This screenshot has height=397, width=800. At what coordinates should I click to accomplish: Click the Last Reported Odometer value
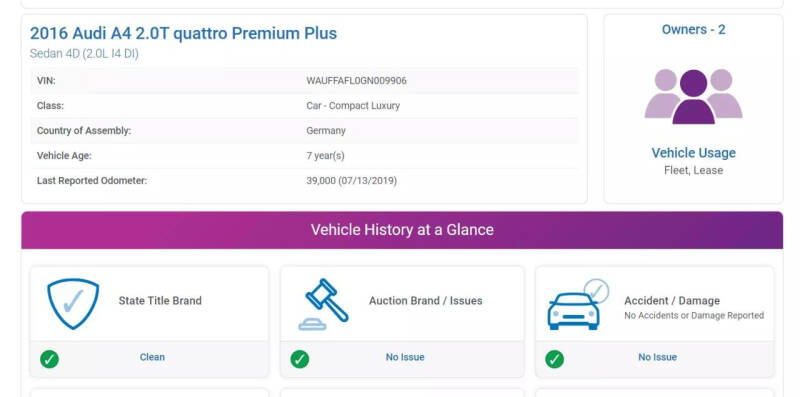coord(352,181)
